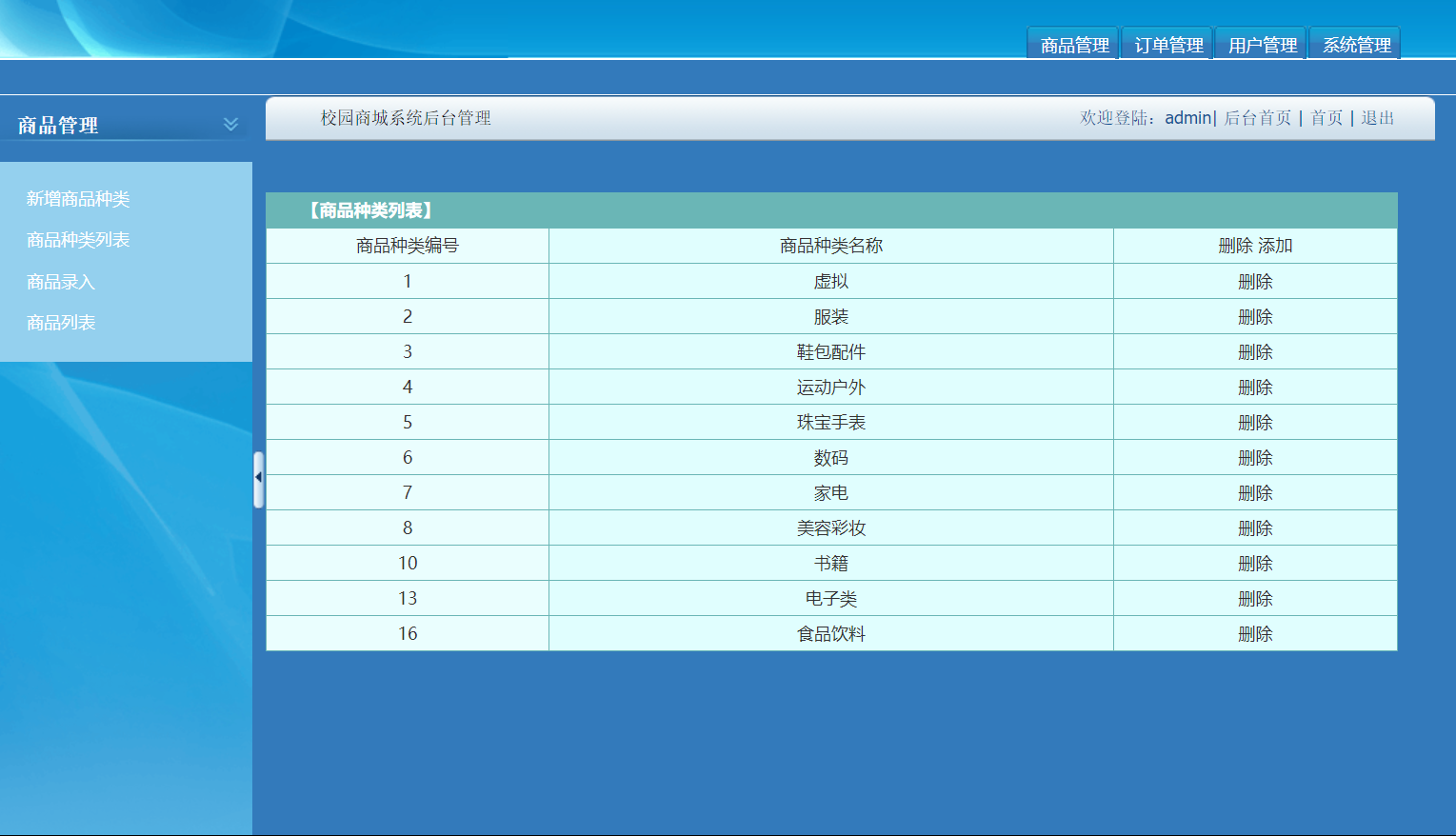Screen dimensions: 1456x836
Task: Delete the 服装 category row
Action: [x=1255, y=317]
